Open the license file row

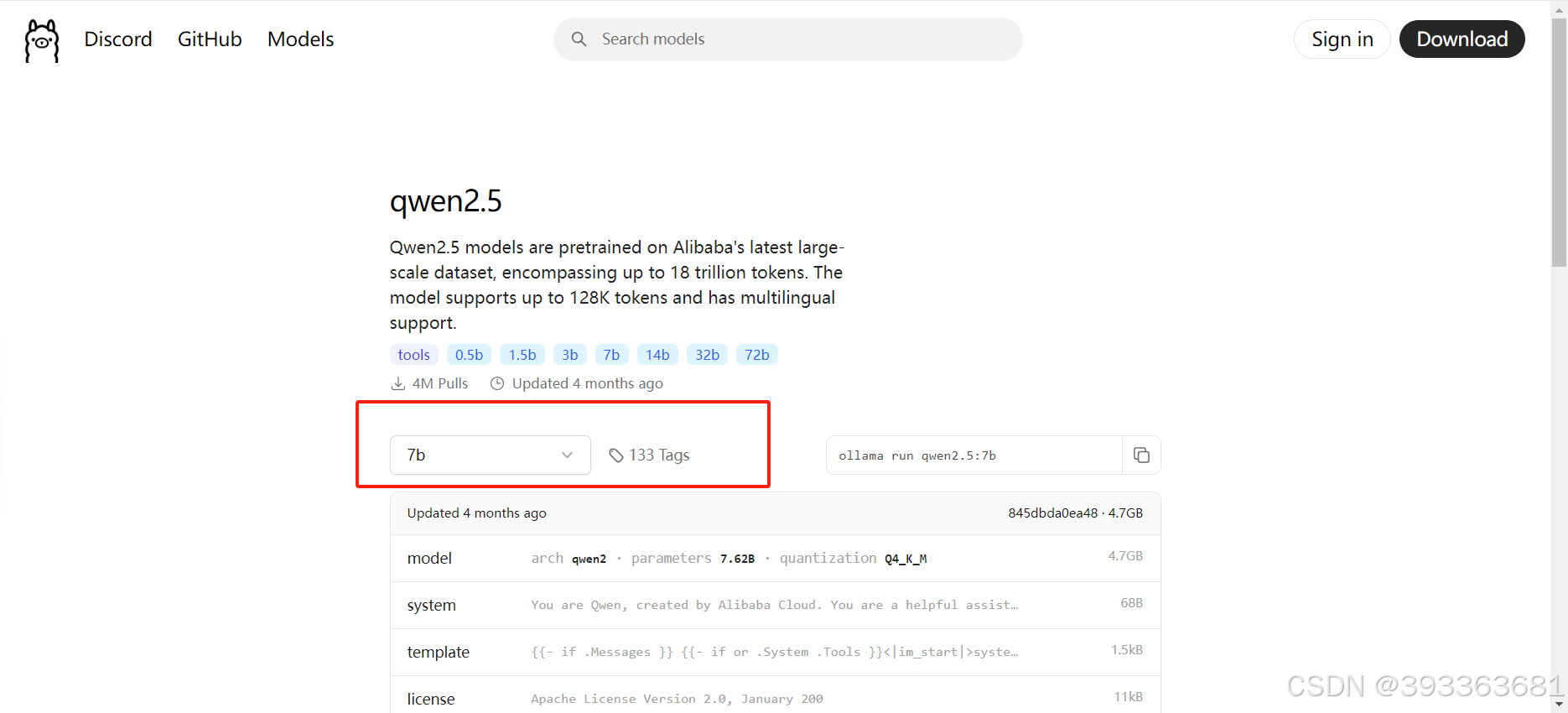[776, 695]
